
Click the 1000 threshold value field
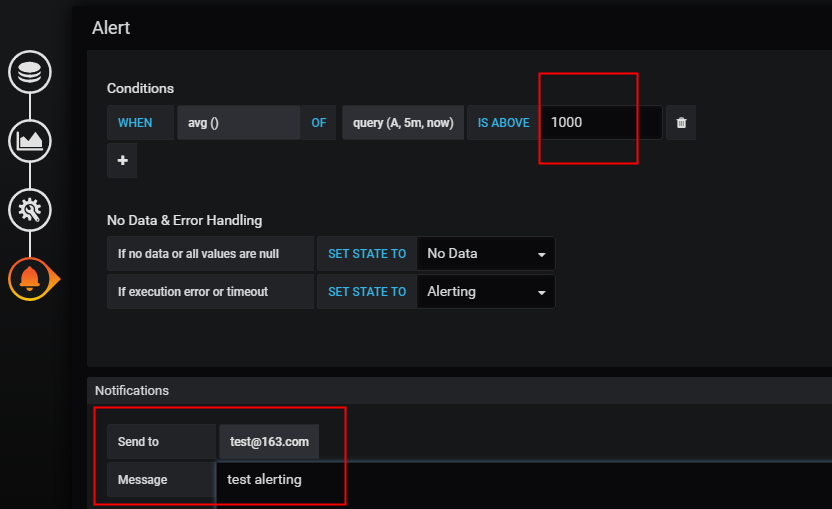[600, 123]
